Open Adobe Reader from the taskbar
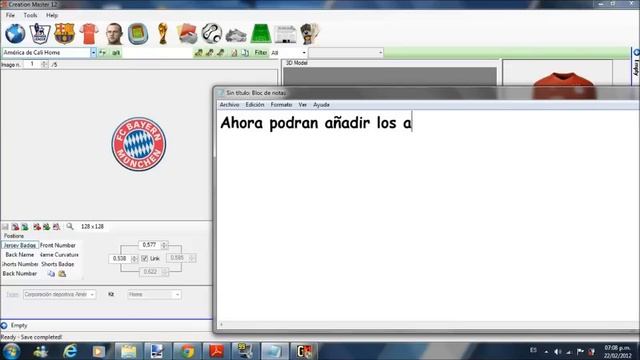The height and width of the screenshot is (360, 640). pyautogui.click(x=216, y=351)
